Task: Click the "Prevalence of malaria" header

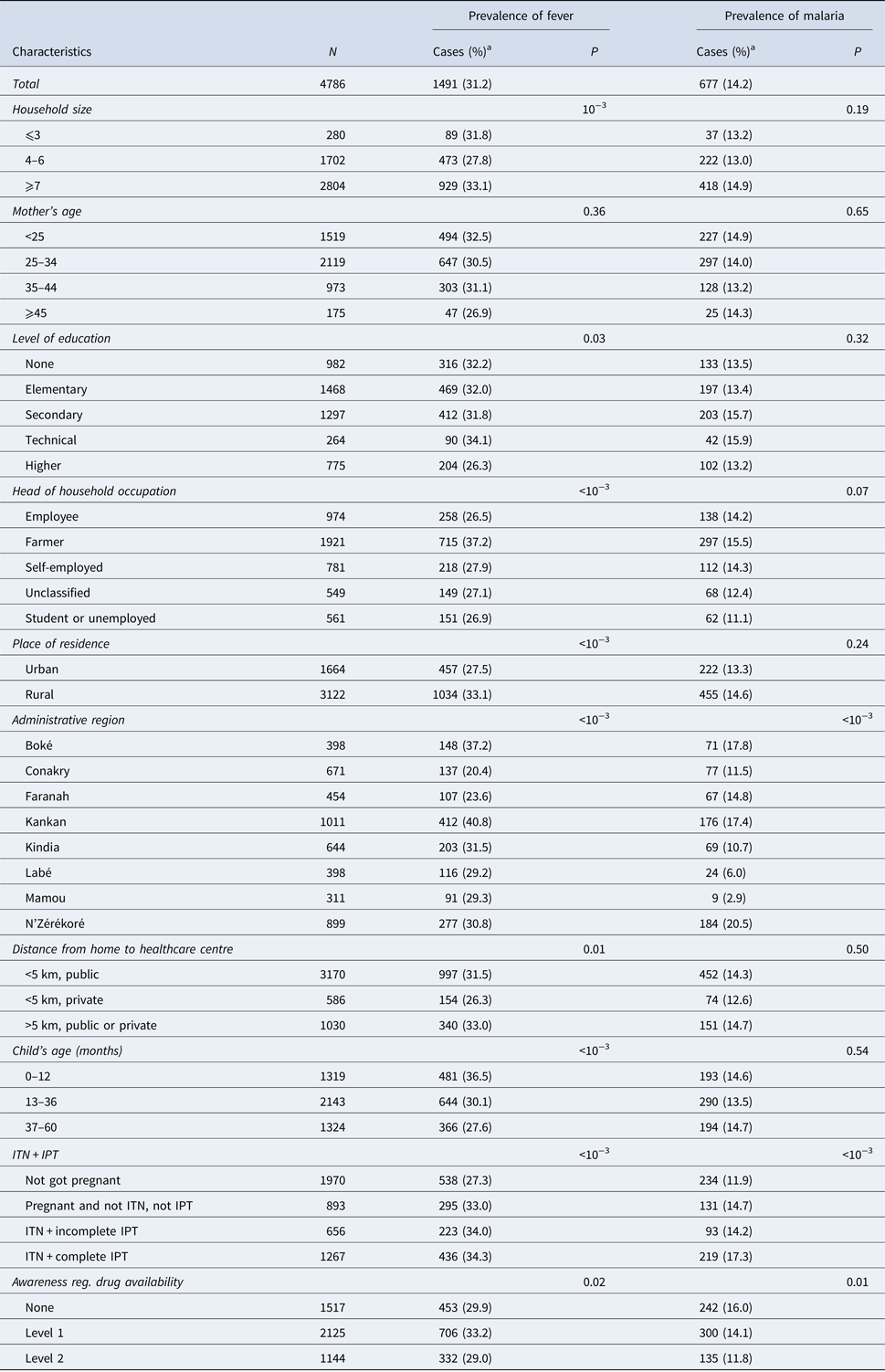Action: (x=784, y=16)
